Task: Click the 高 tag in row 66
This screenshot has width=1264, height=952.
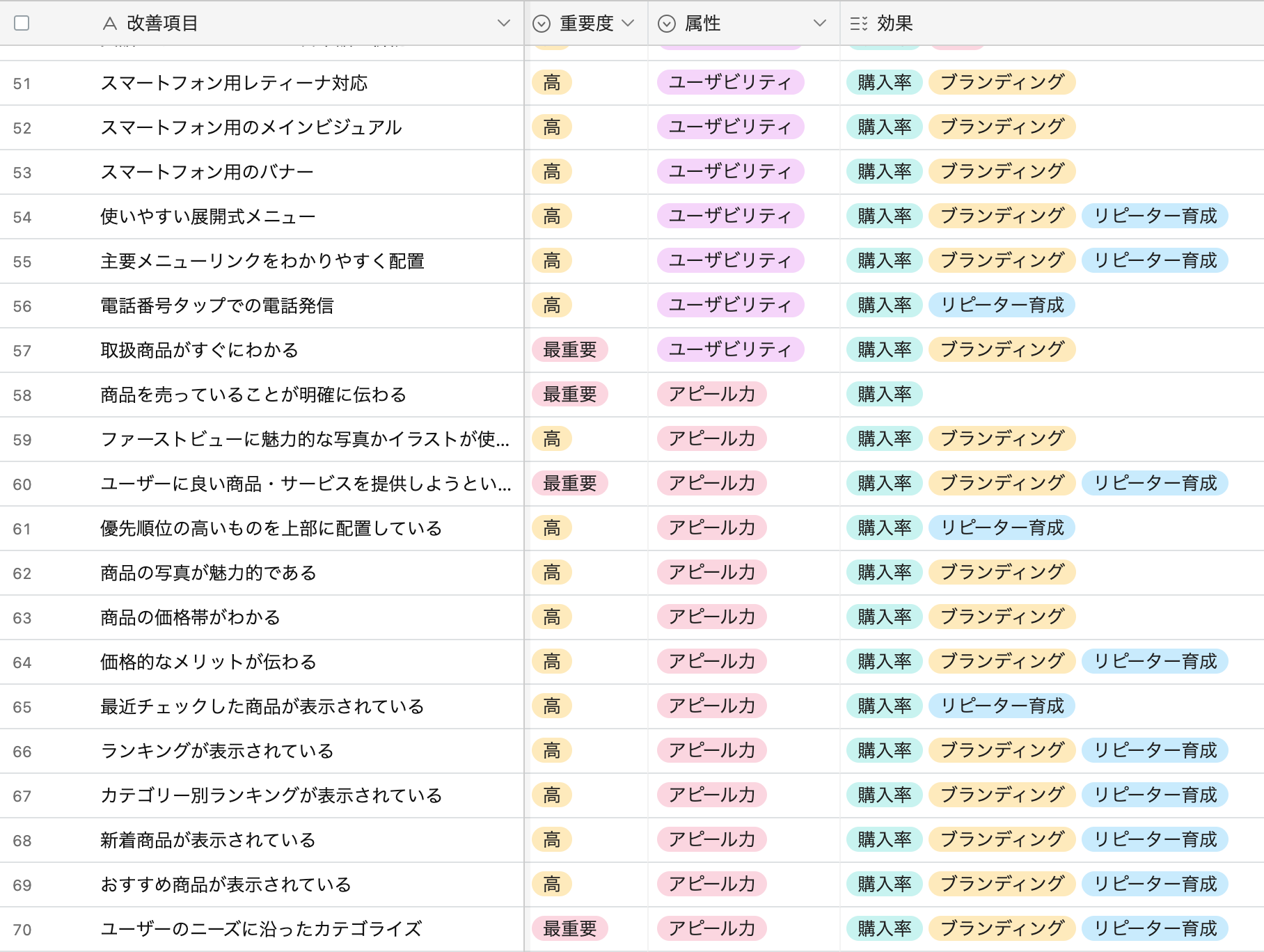Action: (552, 750)
